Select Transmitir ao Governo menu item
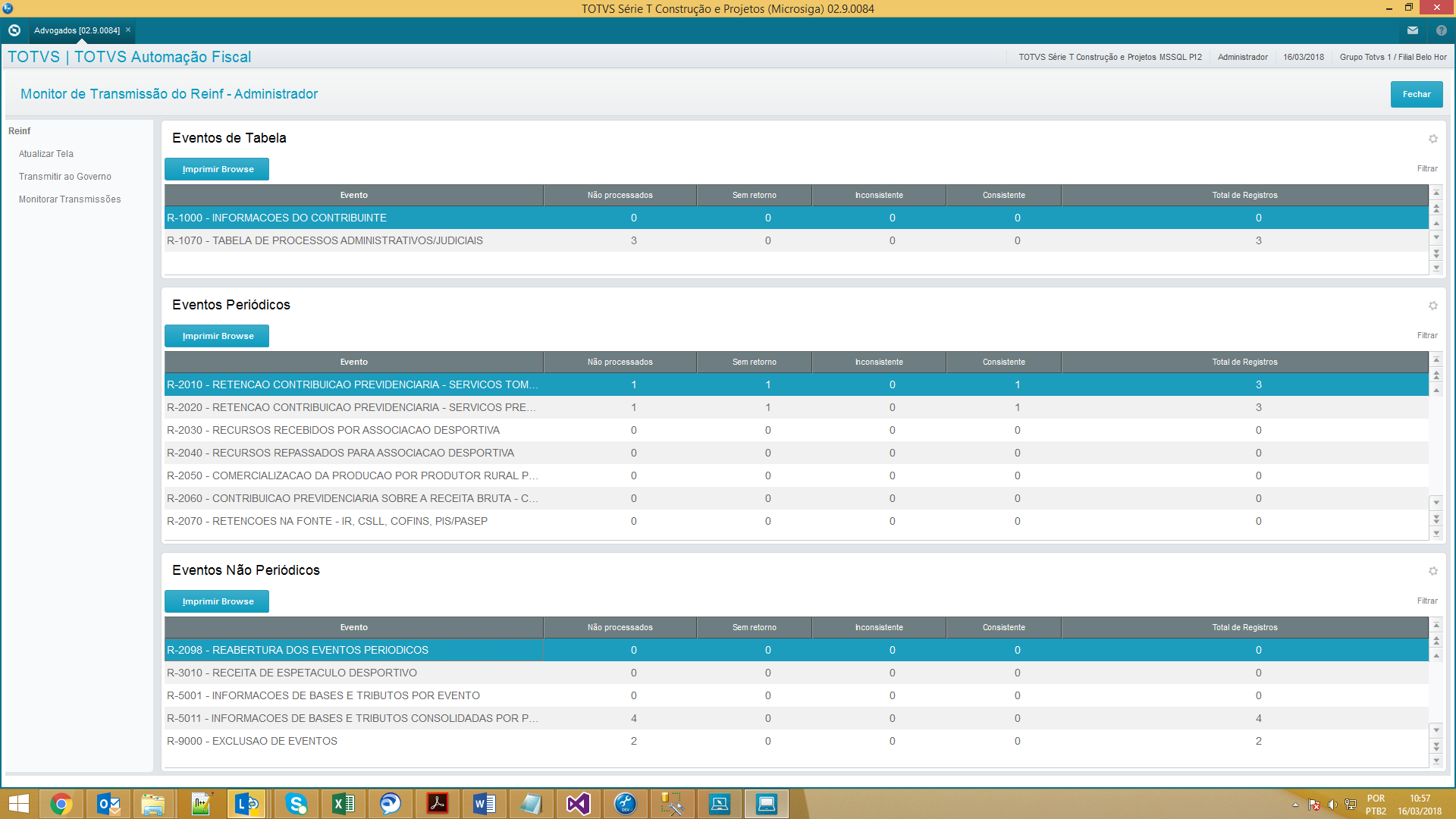The height and width of the screenshot is (819, 1456). [65, 177]
